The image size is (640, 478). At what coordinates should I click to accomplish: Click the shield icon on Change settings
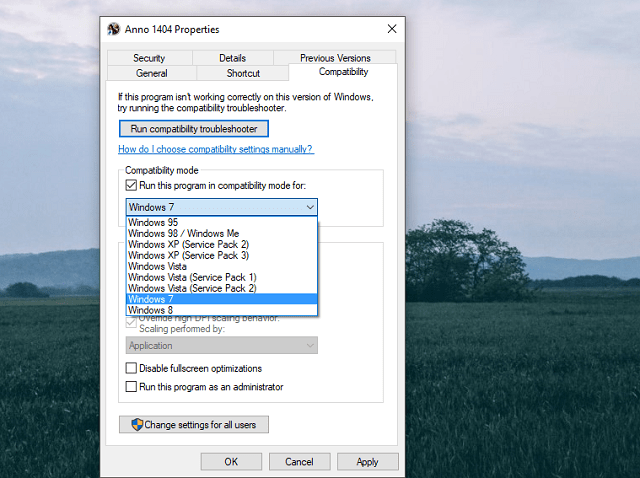[x=137, y=425]
